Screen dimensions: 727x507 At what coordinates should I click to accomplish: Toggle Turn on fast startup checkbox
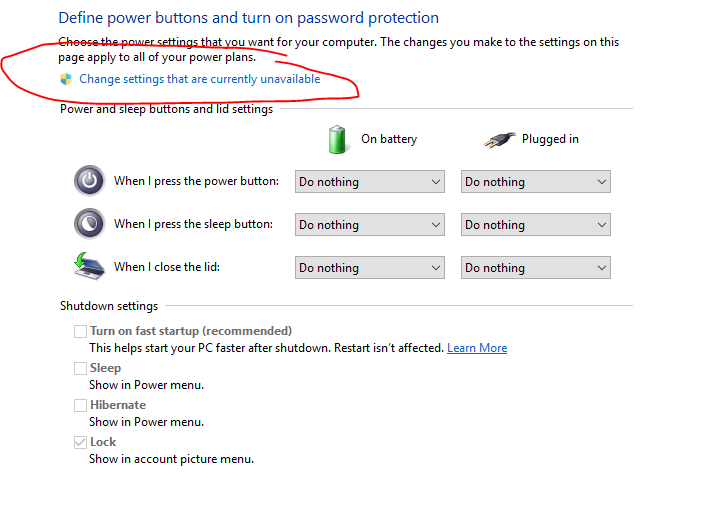80,331
